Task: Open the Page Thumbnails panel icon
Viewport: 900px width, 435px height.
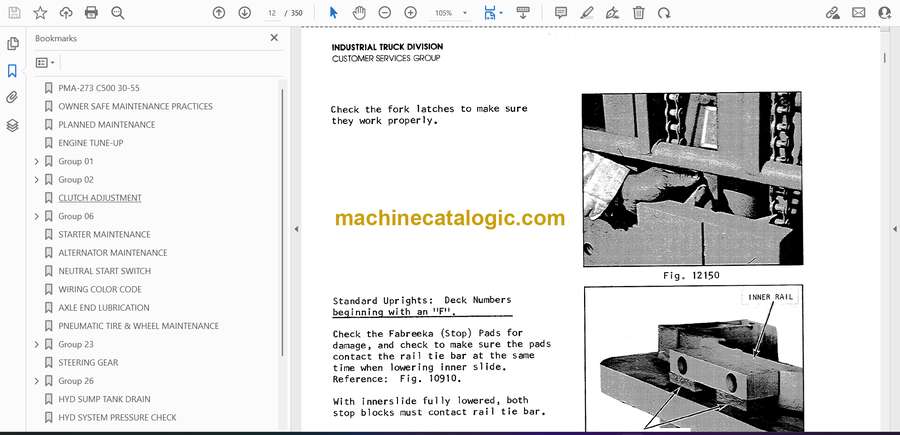Action: point(13,44)
